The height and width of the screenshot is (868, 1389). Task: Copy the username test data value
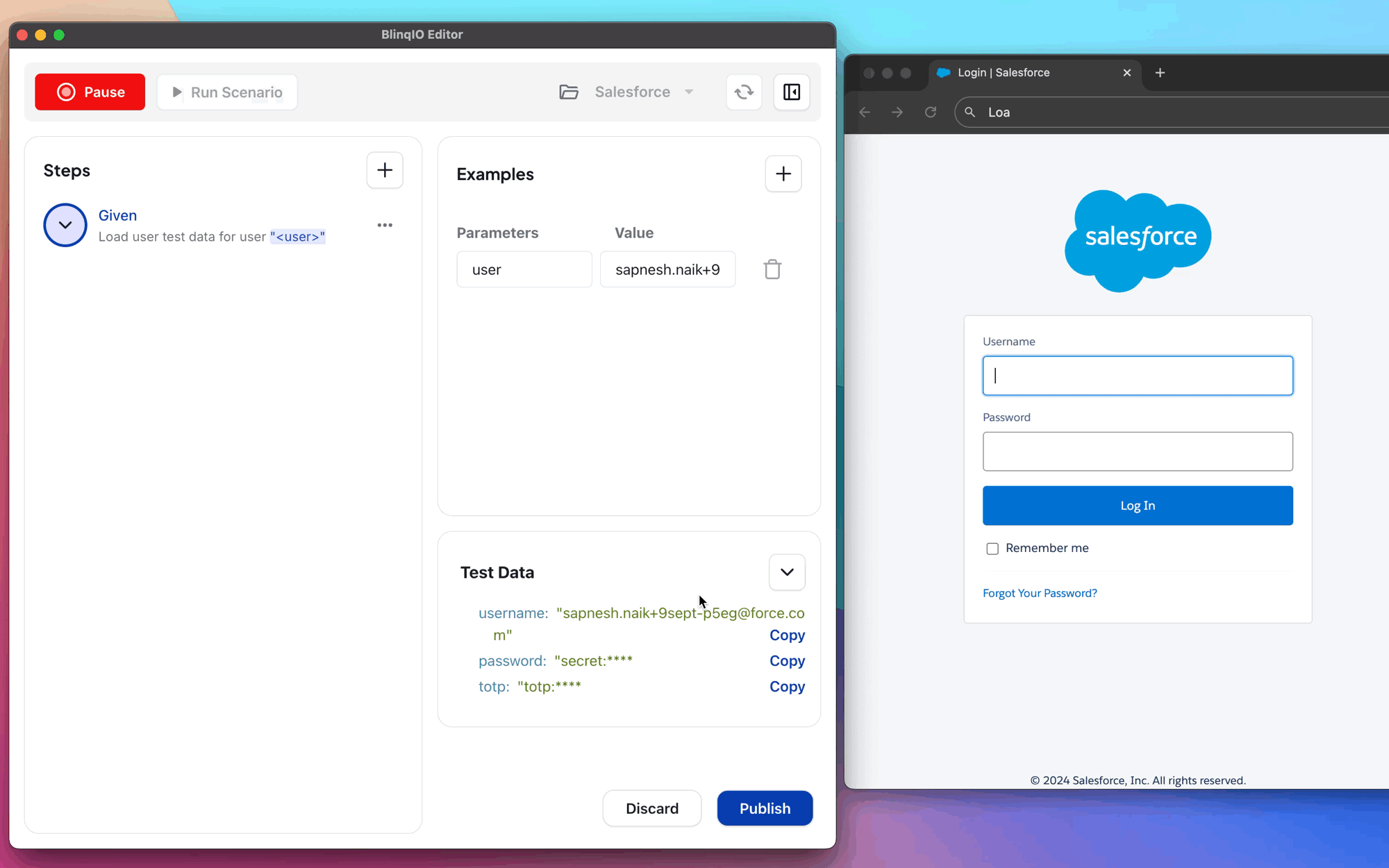point(787,635)
